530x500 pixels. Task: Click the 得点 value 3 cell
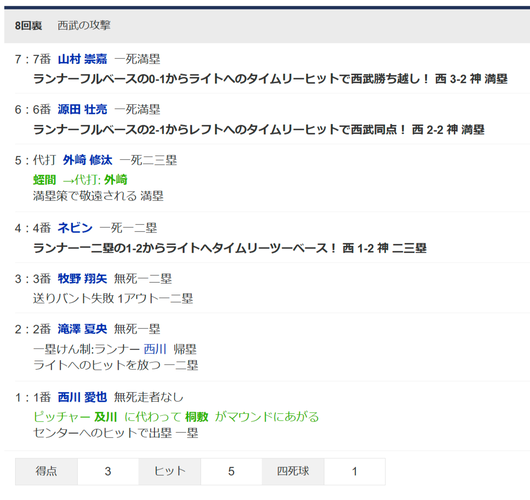pos(108,472)
